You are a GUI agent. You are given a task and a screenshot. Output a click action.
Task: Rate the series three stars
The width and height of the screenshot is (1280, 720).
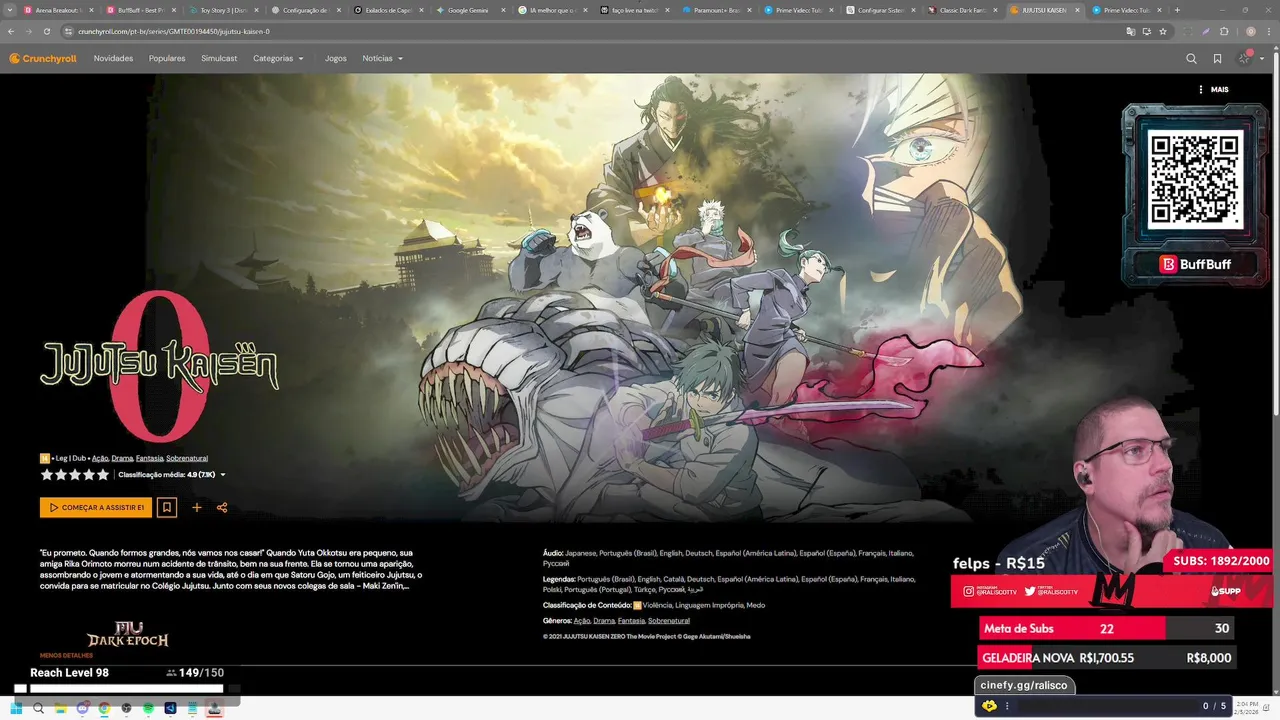74,474
